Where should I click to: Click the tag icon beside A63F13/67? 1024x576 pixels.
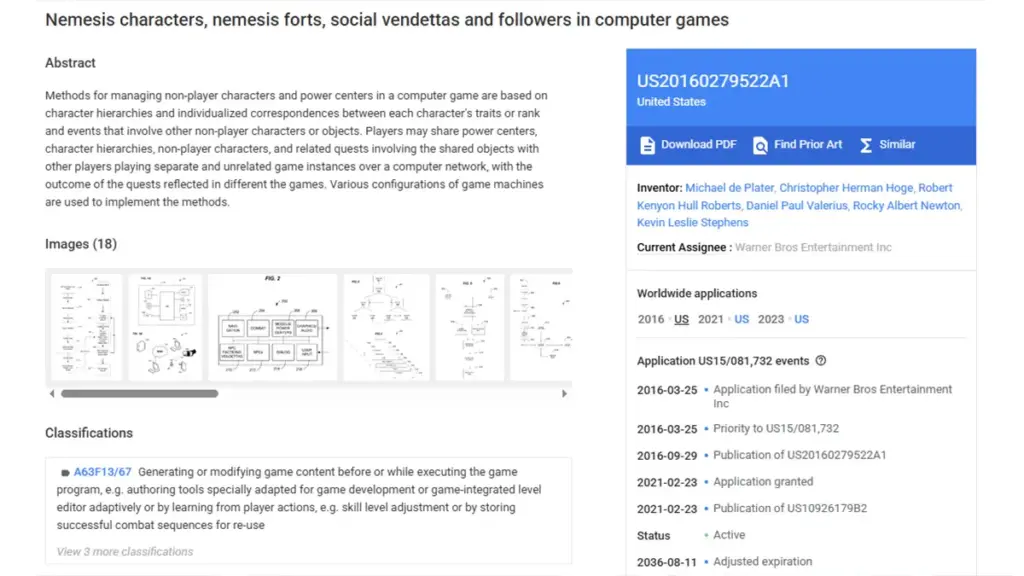[x=65, y=472]
